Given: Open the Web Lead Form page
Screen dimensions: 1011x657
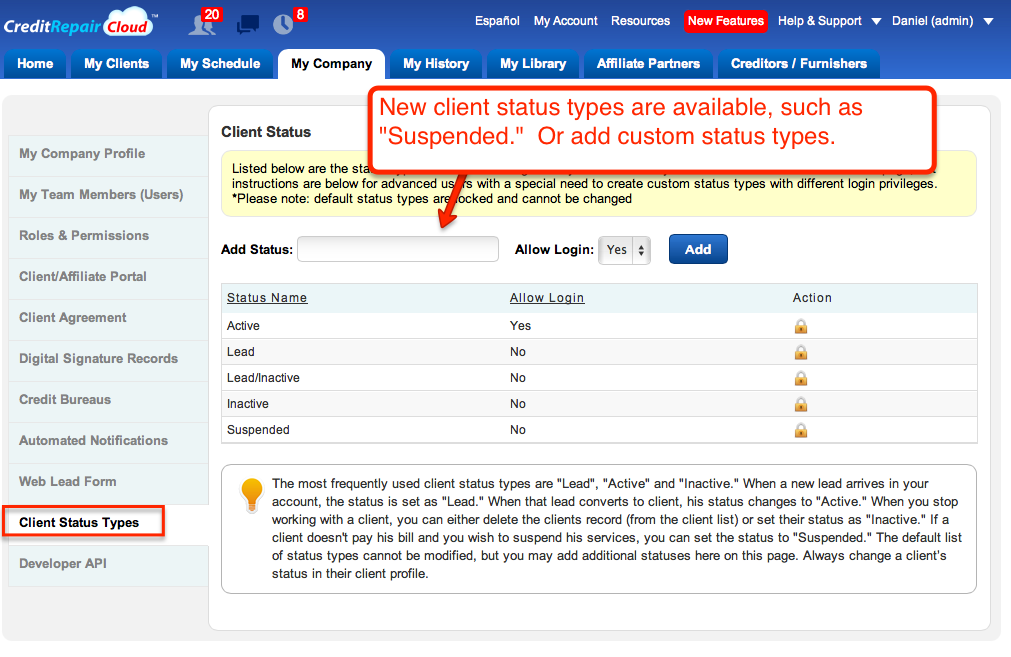Looking at the screenshot, I should pyautogui.click(x=108, y=482).
